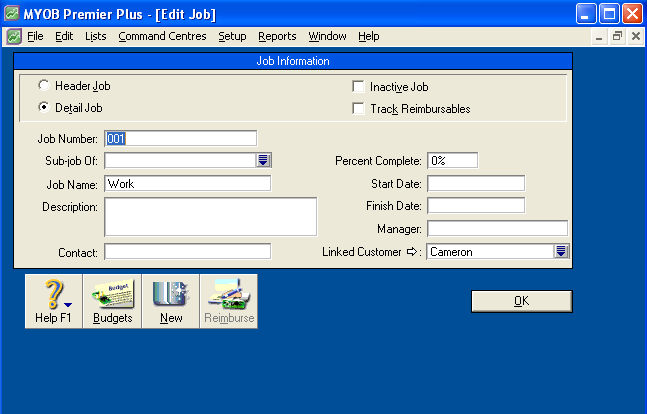This screenshot has width=647, height=414.
Task: Select the Detail Job radio button
Action: [x=44, y=107]
